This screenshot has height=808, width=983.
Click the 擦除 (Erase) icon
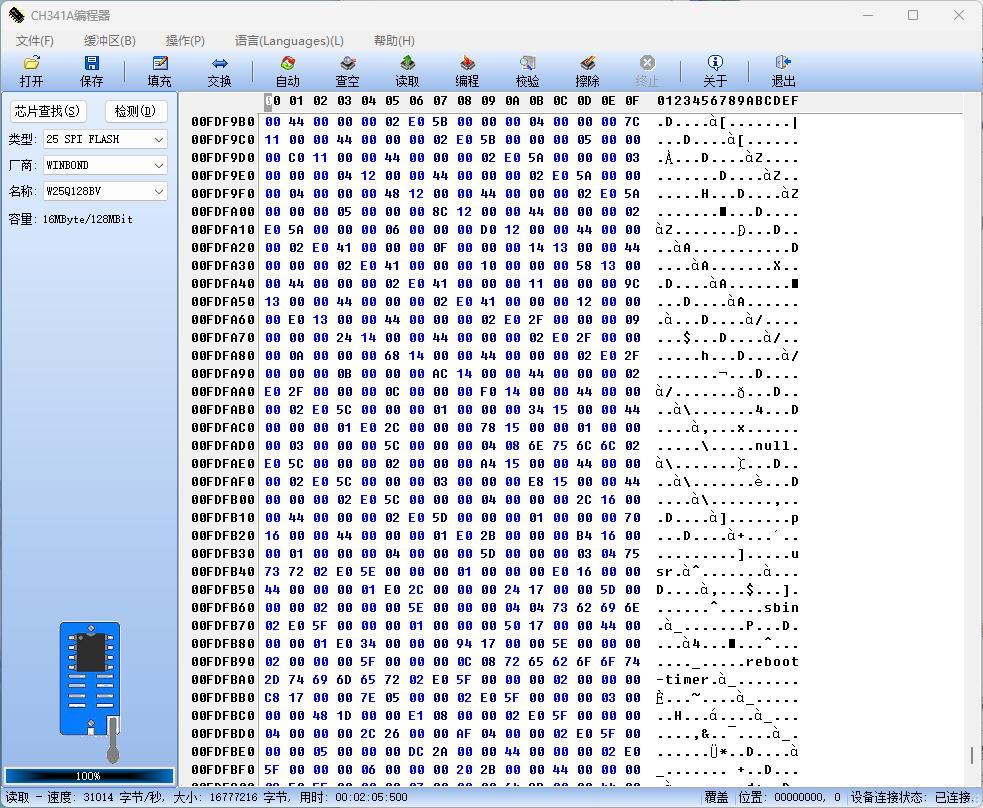[x=587, y=63]
